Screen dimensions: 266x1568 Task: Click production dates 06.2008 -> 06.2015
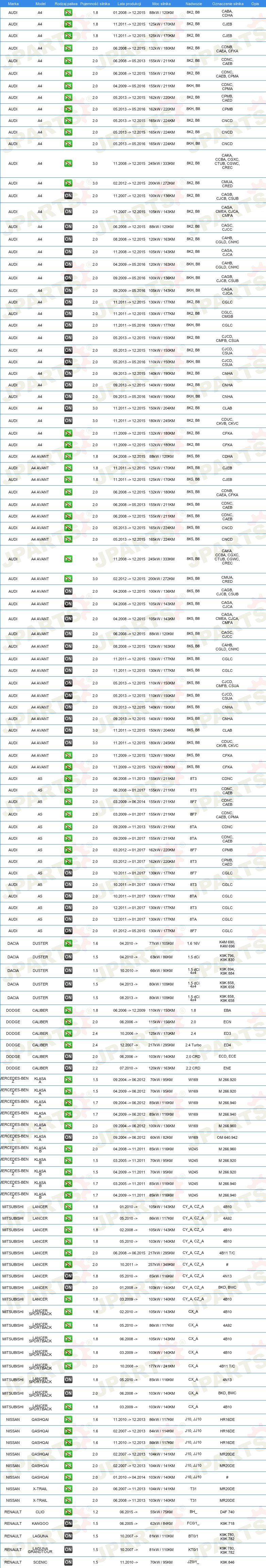129,1253
